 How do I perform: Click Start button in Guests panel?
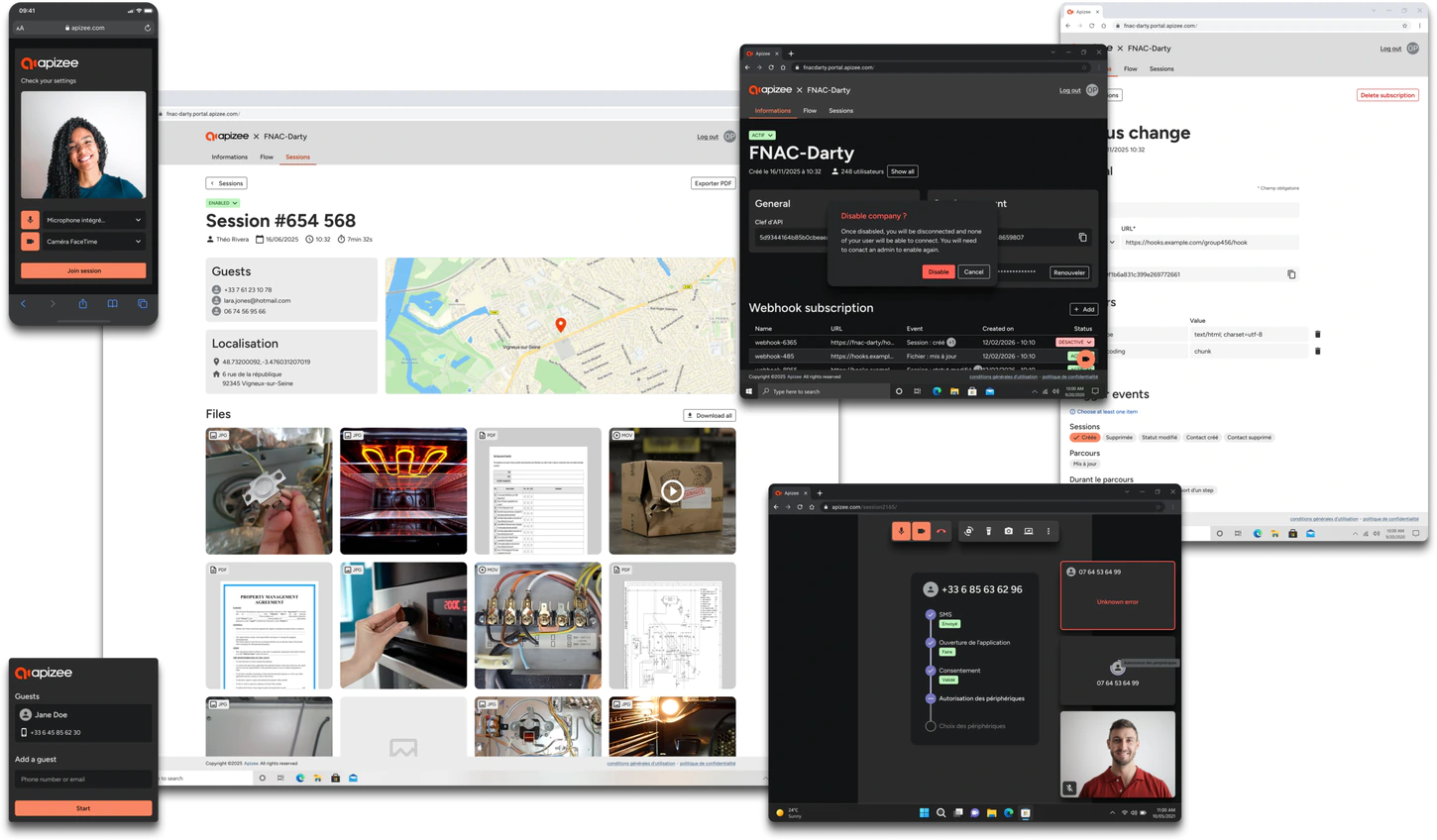tap(83, 808)
